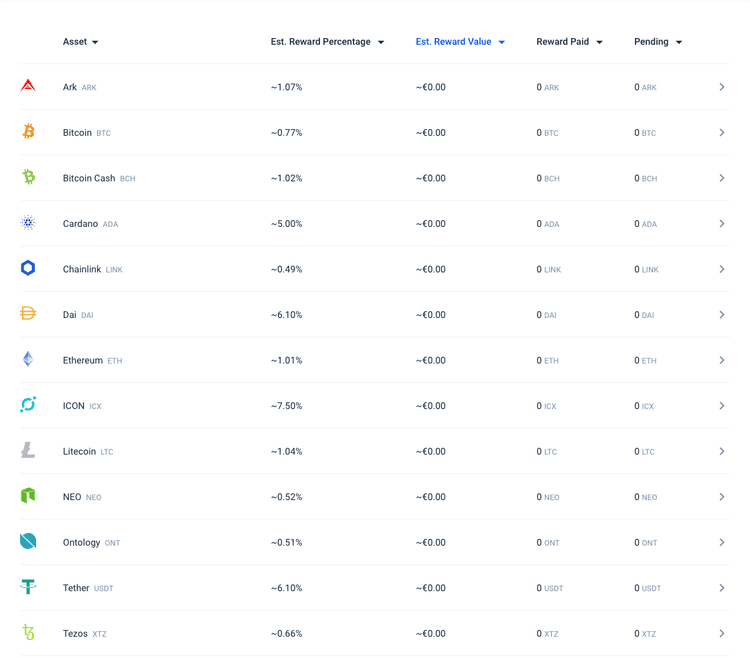Image resolution: width=750 pixels, height=658 pixels.
Task: Click Reward Paid value 0 LINK
Action: coord(549,269)
